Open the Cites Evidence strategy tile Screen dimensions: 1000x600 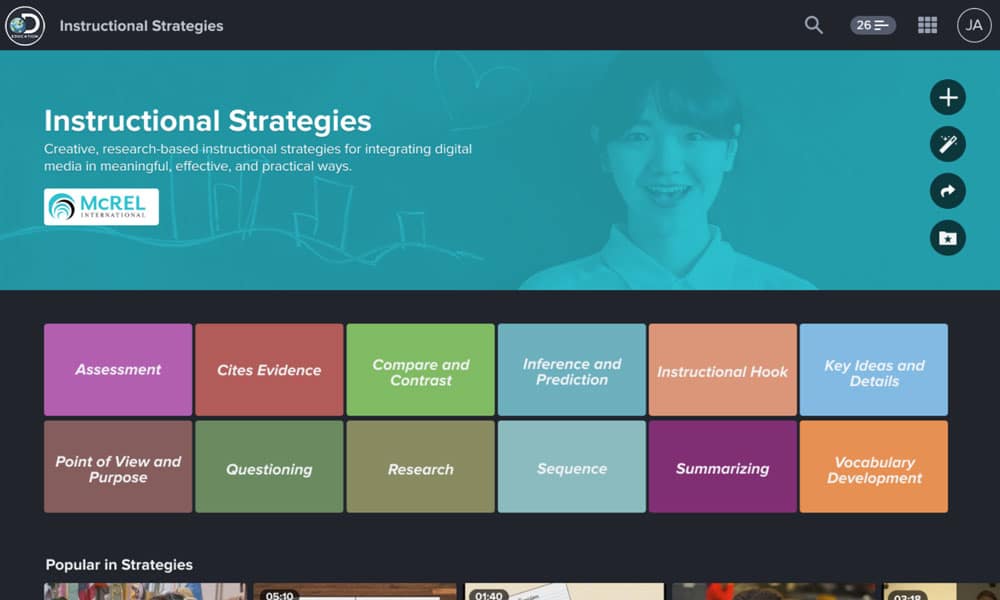(269, 369)
